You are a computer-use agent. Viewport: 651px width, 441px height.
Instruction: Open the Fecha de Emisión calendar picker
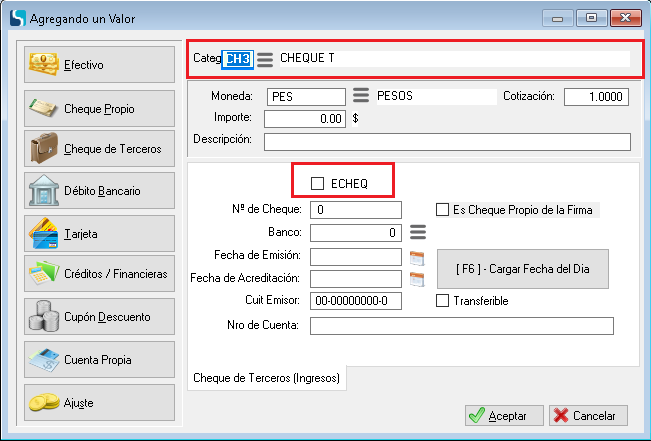pyautogui.click(x=417, y=257)
